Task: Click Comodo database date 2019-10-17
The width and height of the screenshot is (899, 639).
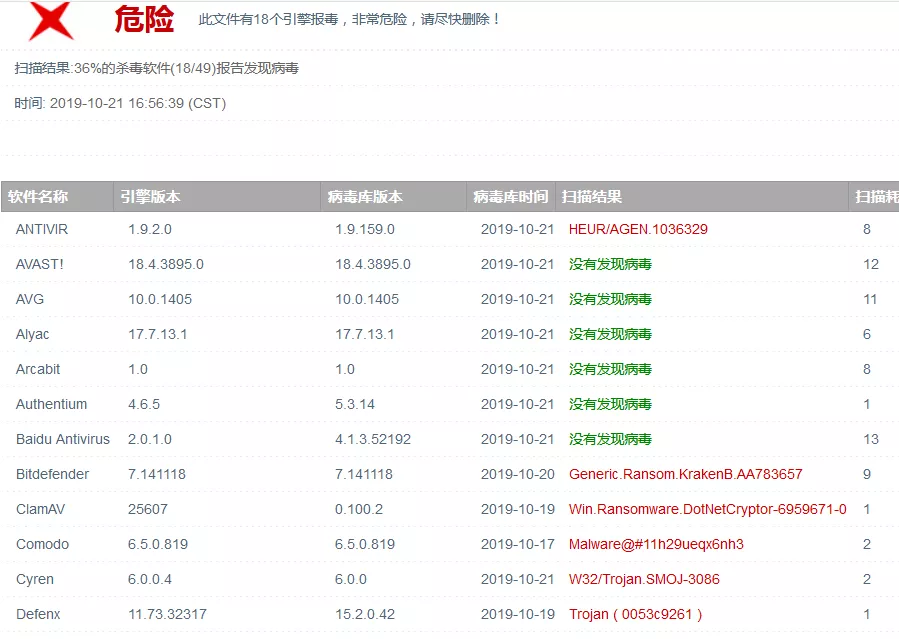Action: [x=518, y=544]
